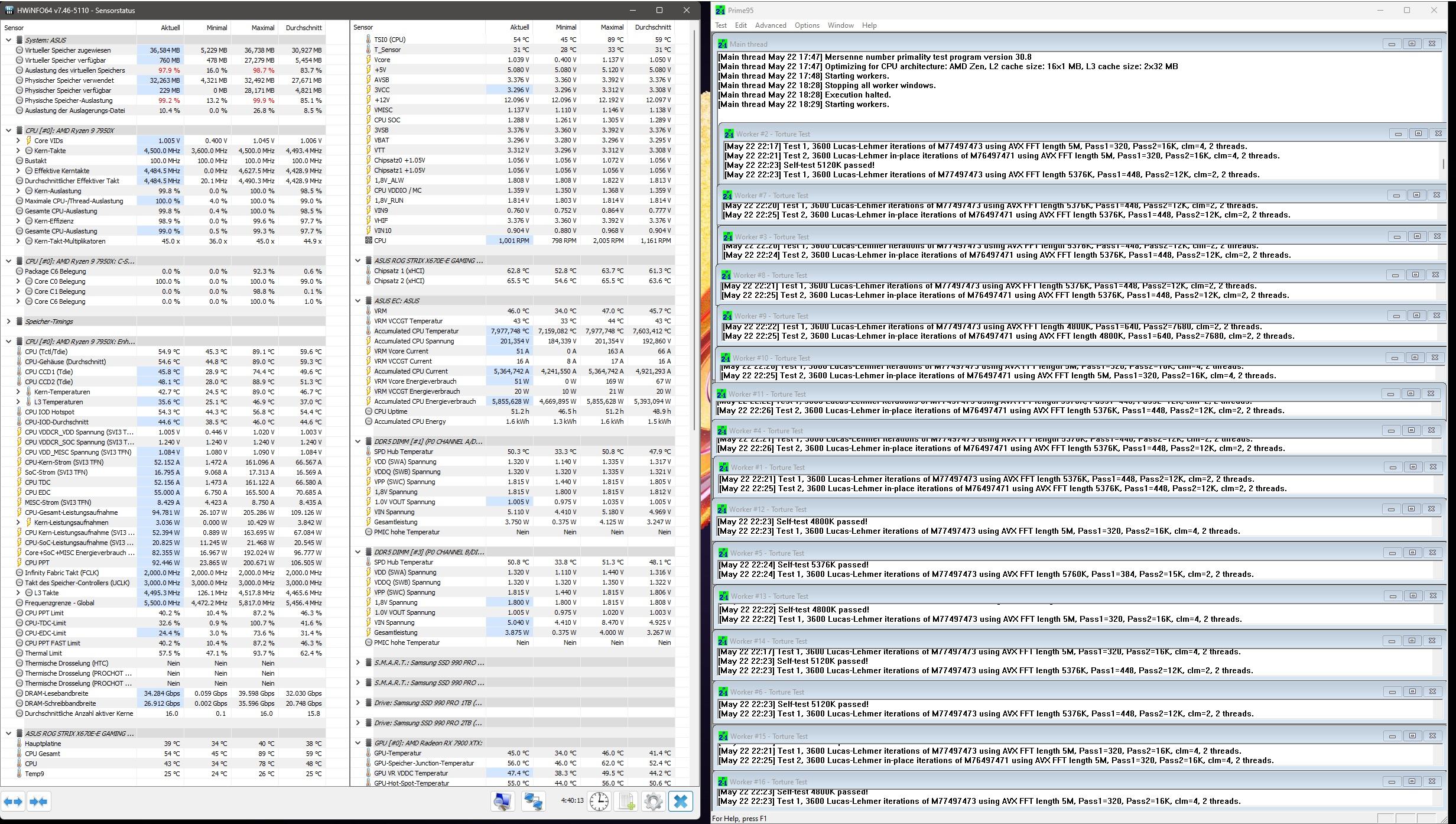1456x824 pixels.
Task: Expand the Kern-Takte sensor row
Action: (18, 151)
